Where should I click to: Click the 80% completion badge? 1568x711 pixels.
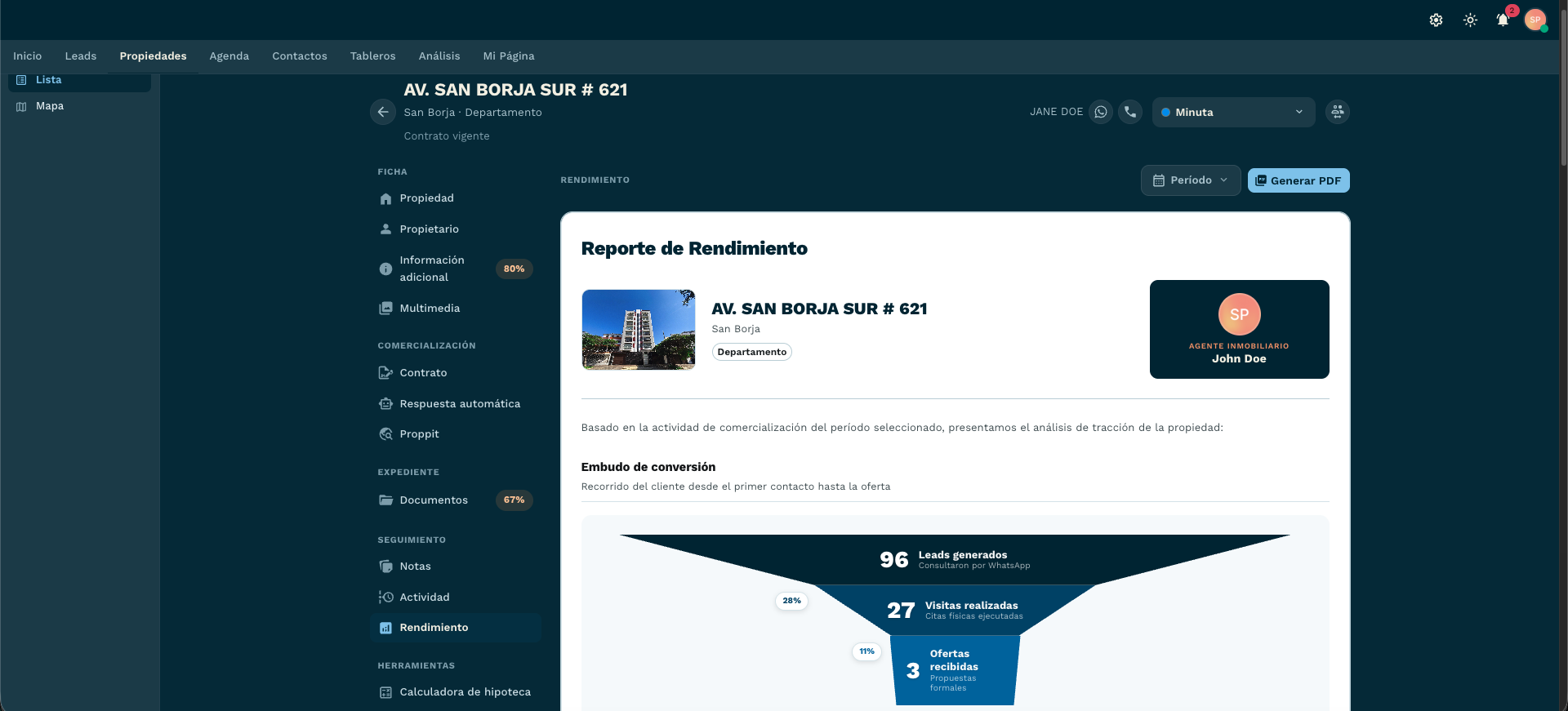(x=514, y=269)
